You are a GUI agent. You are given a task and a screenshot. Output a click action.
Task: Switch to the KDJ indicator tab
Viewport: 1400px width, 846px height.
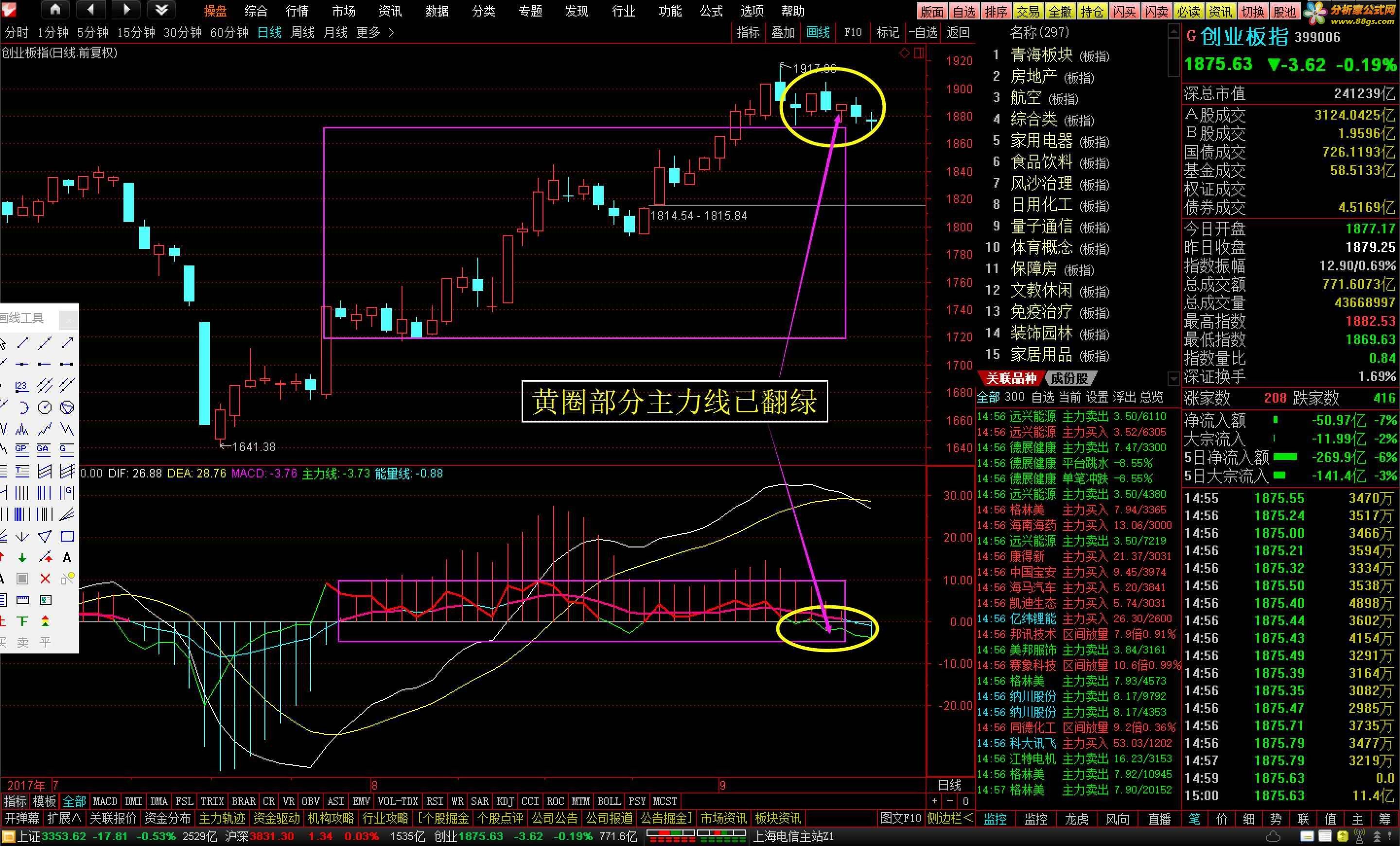pyautogui.click(x=505, y=802)
